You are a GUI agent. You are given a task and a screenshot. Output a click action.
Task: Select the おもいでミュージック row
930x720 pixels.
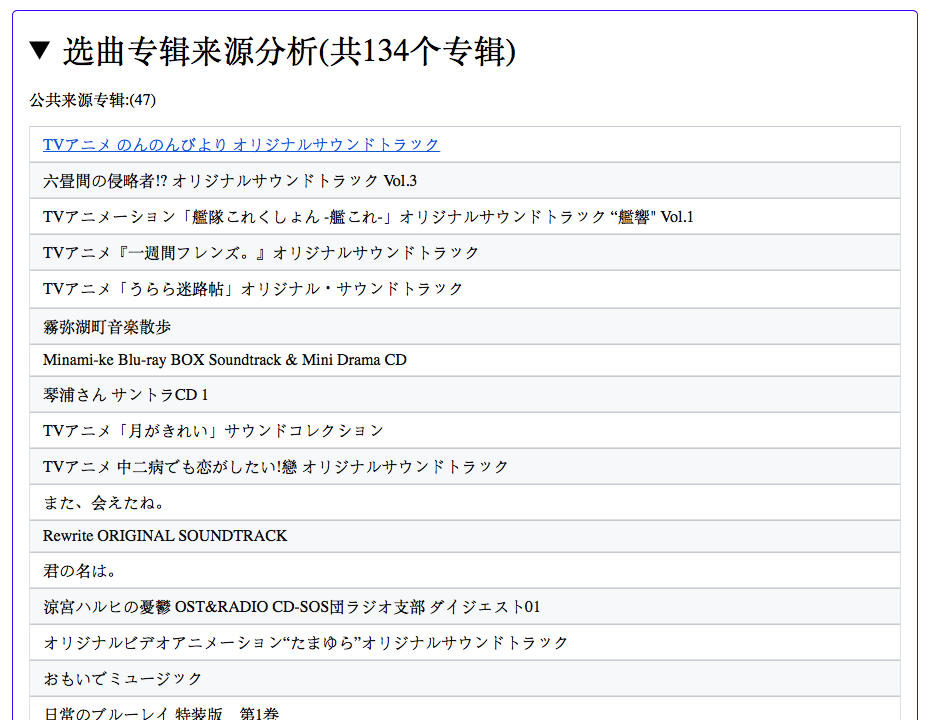point(465,678)
